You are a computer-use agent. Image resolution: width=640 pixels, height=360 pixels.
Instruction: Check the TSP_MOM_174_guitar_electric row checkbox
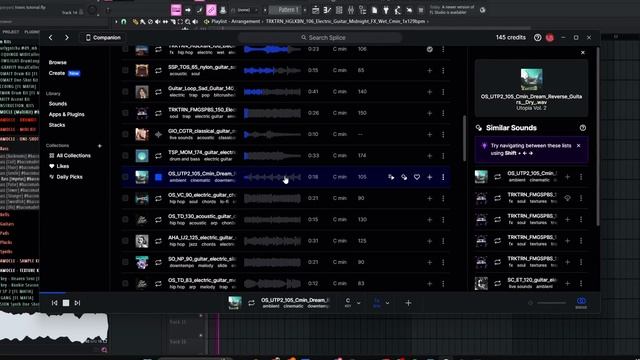coord(125,156)
